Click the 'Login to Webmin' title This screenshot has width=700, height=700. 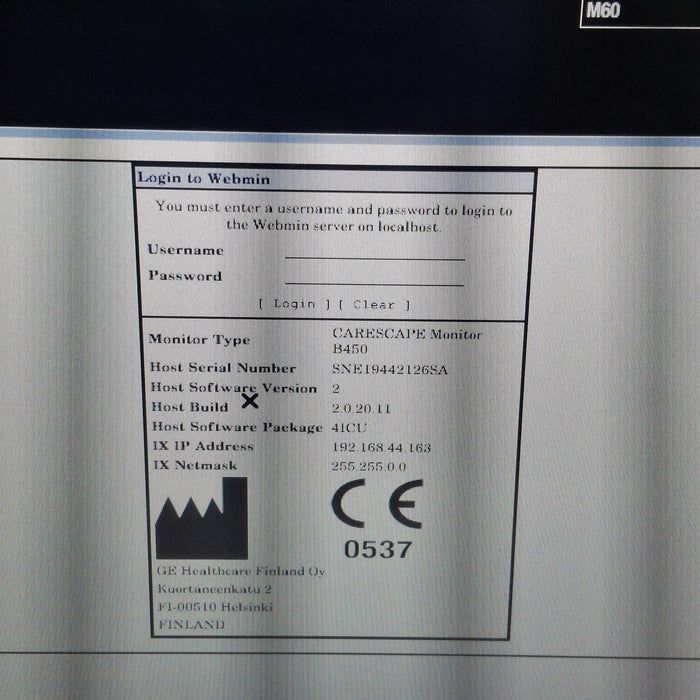coord(204,179)
